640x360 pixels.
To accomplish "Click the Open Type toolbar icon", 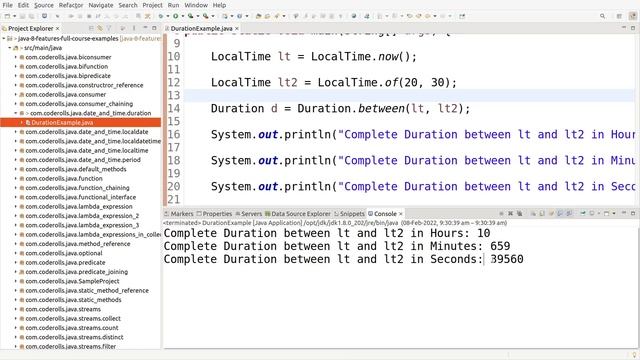I will coord(258,16).
